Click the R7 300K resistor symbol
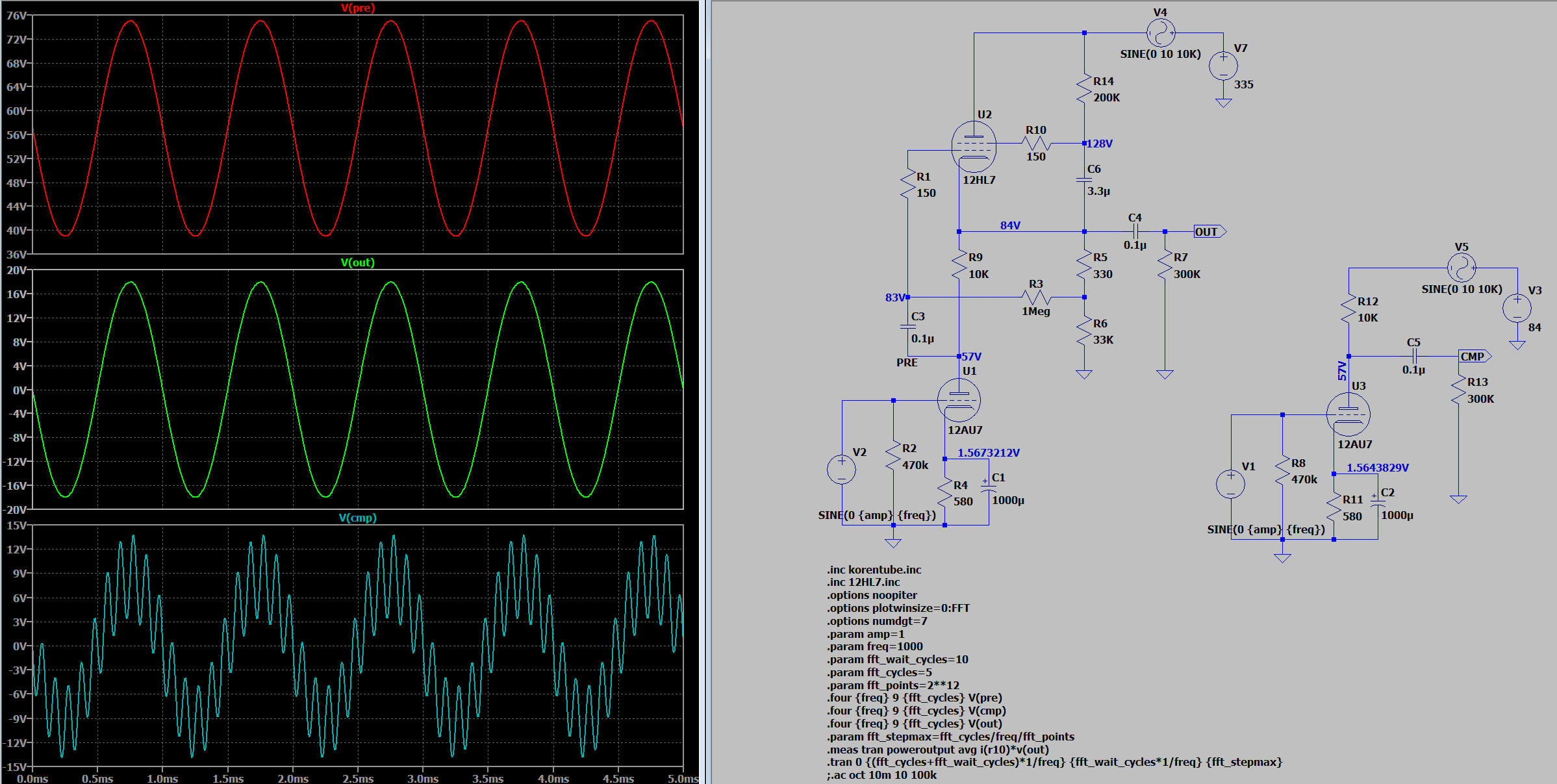 point(1165,266)
